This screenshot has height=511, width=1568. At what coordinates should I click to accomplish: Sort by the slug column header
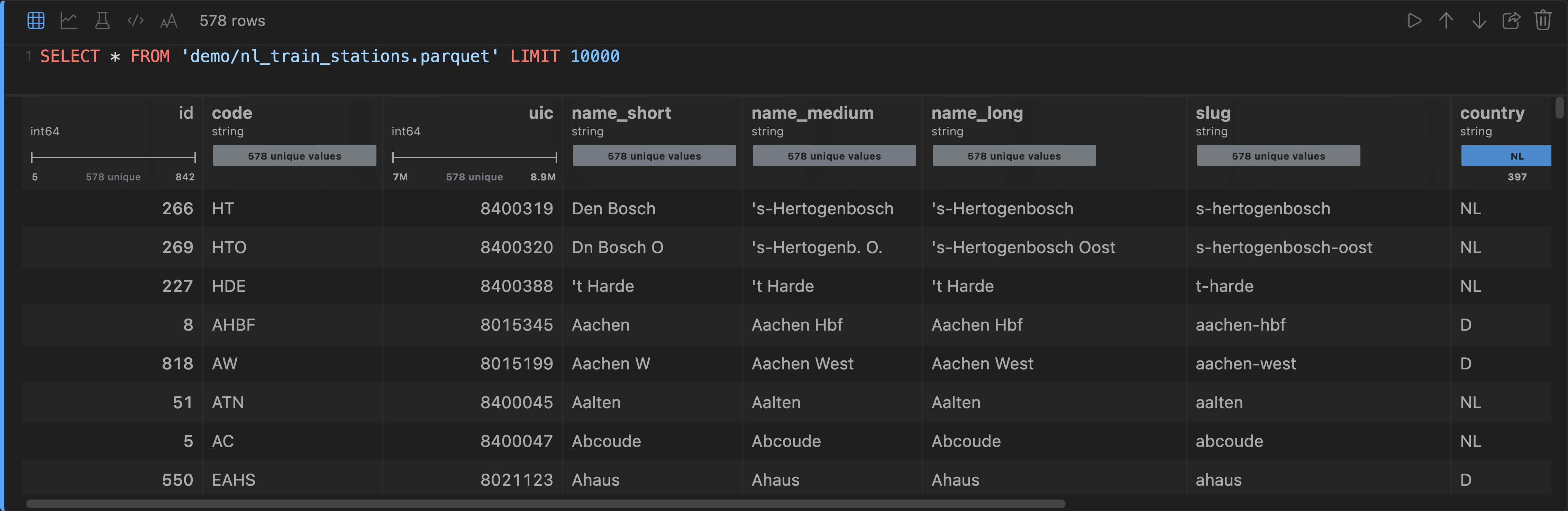point(1213,113)
